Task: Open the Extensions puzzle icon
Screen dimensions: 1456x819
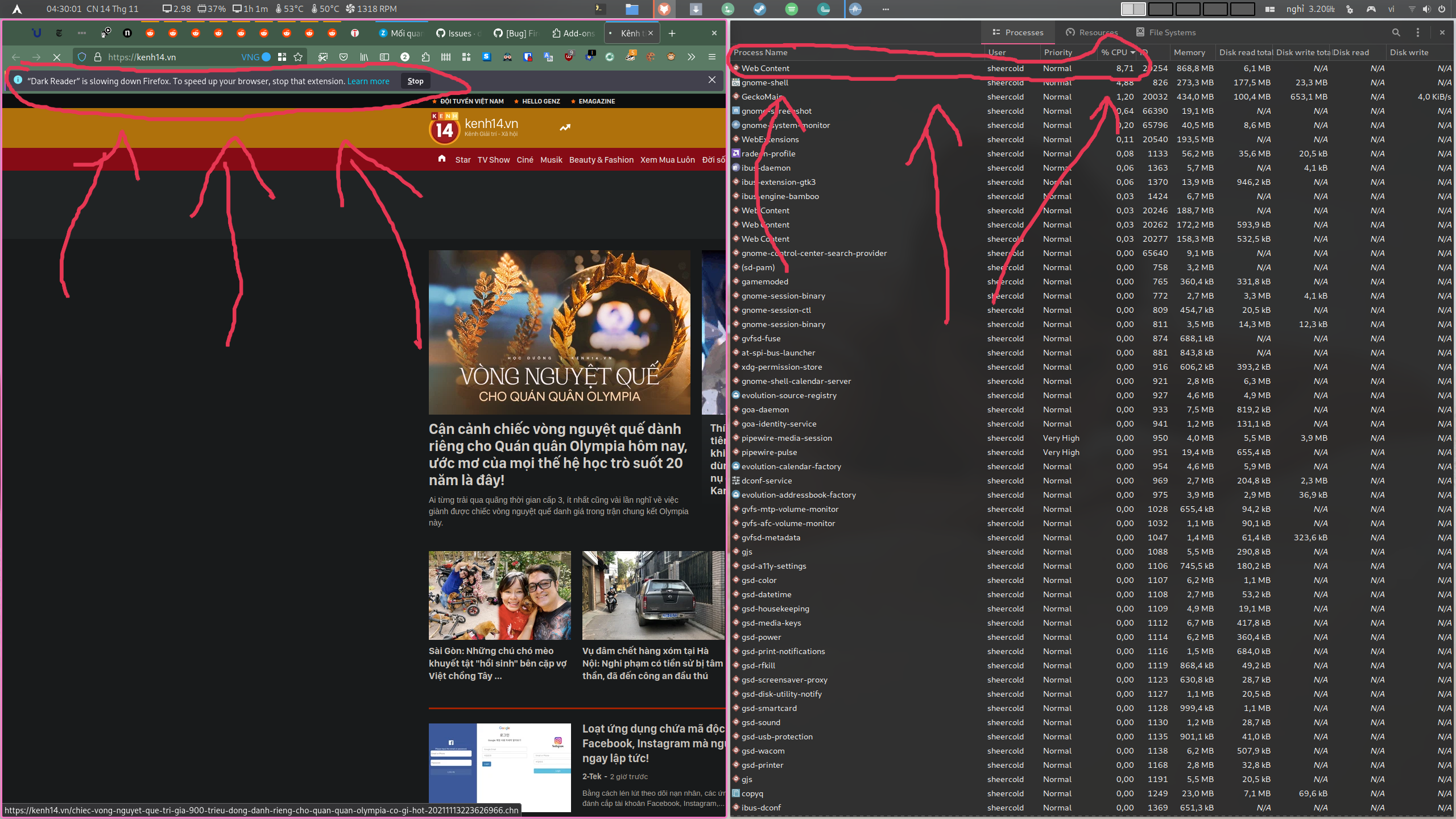Action: pyautogui.click(x=425, y=57)
